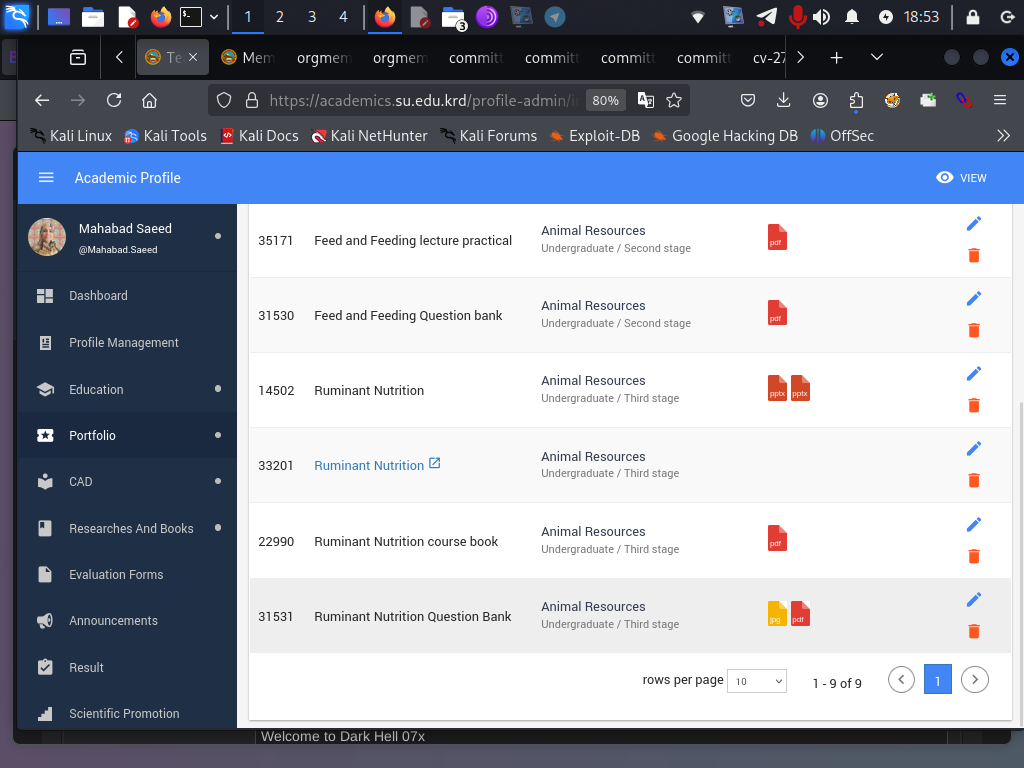
Task: Toggle the VIEW eye button
Action: [960, 178]
